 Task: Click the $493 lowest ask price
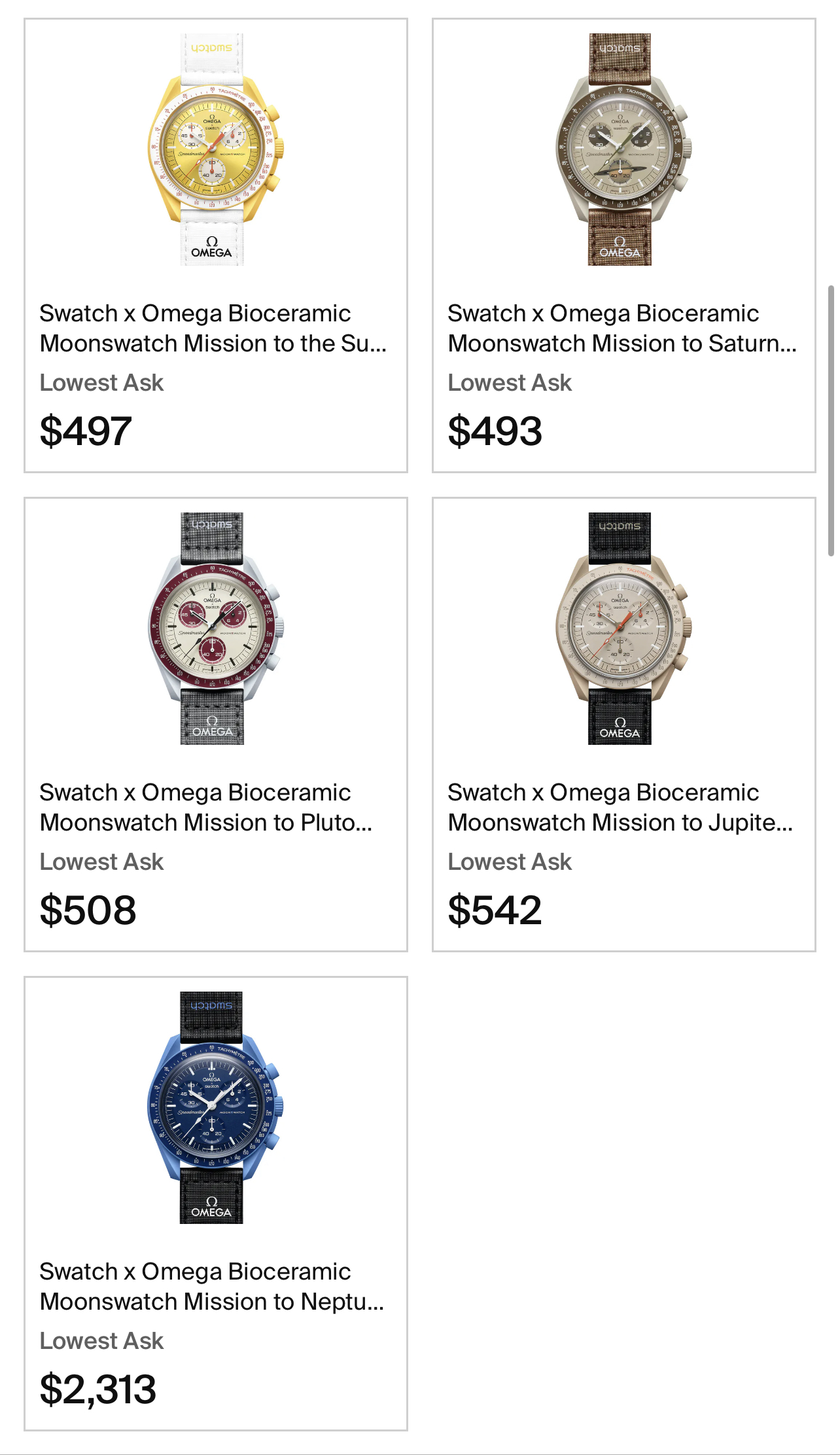[495, 431]
